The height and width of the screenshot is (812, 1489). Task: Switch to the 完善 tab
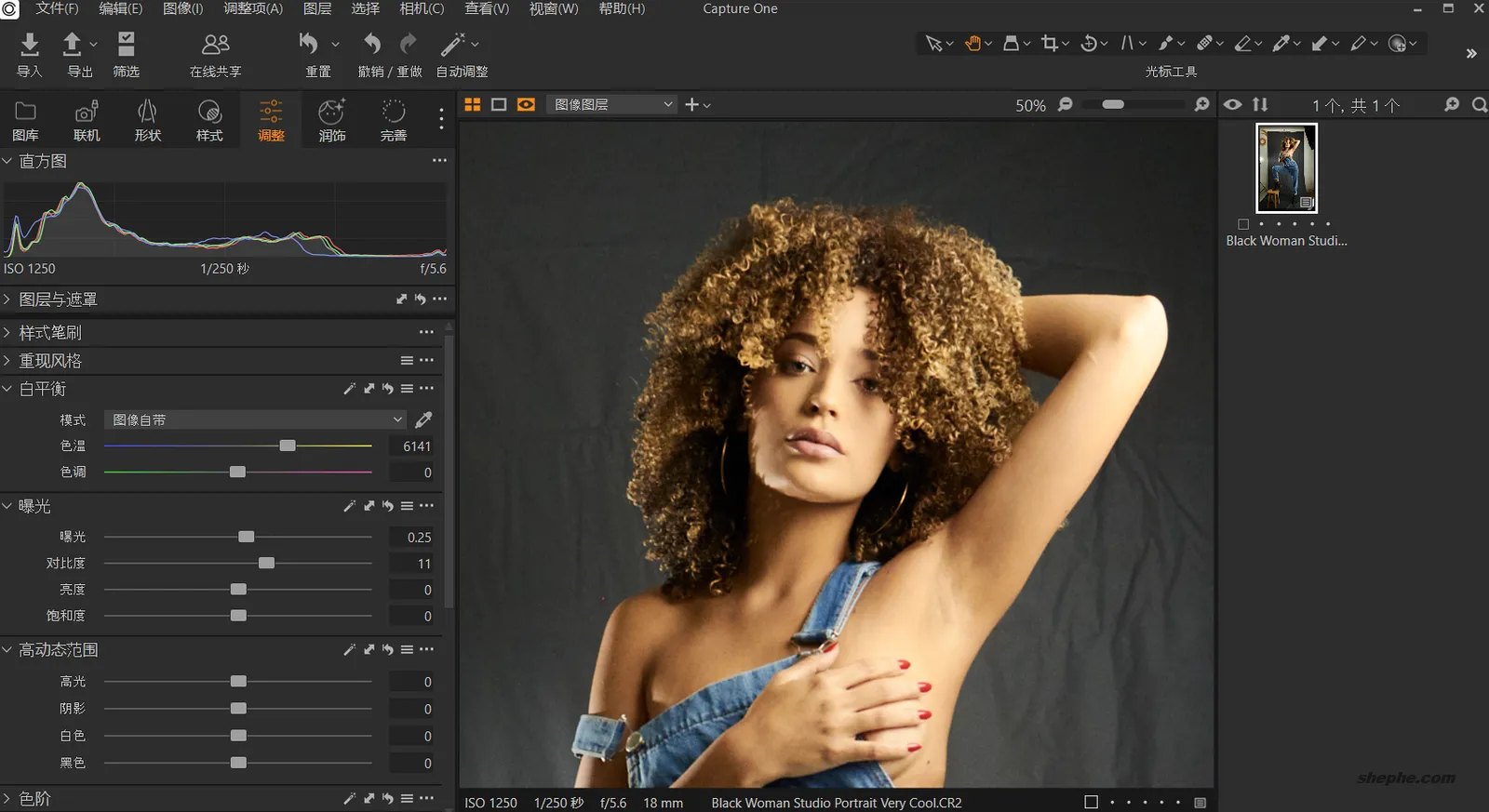394,121
